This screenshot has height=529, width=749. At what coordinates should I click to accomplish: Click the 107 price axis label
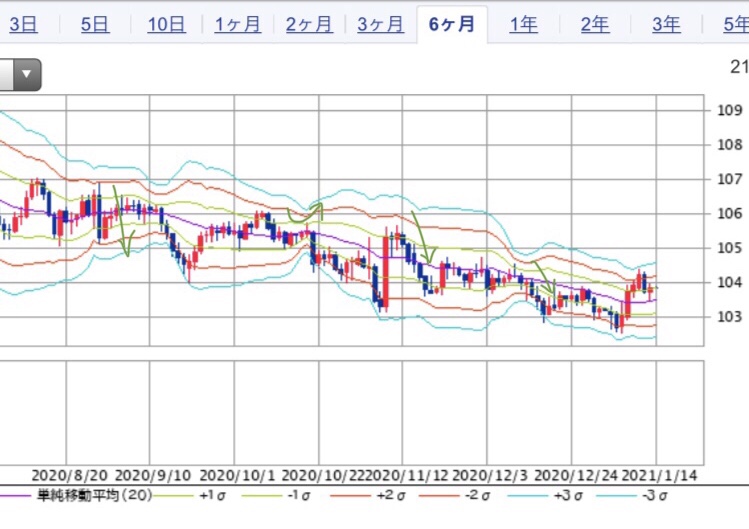730,179
